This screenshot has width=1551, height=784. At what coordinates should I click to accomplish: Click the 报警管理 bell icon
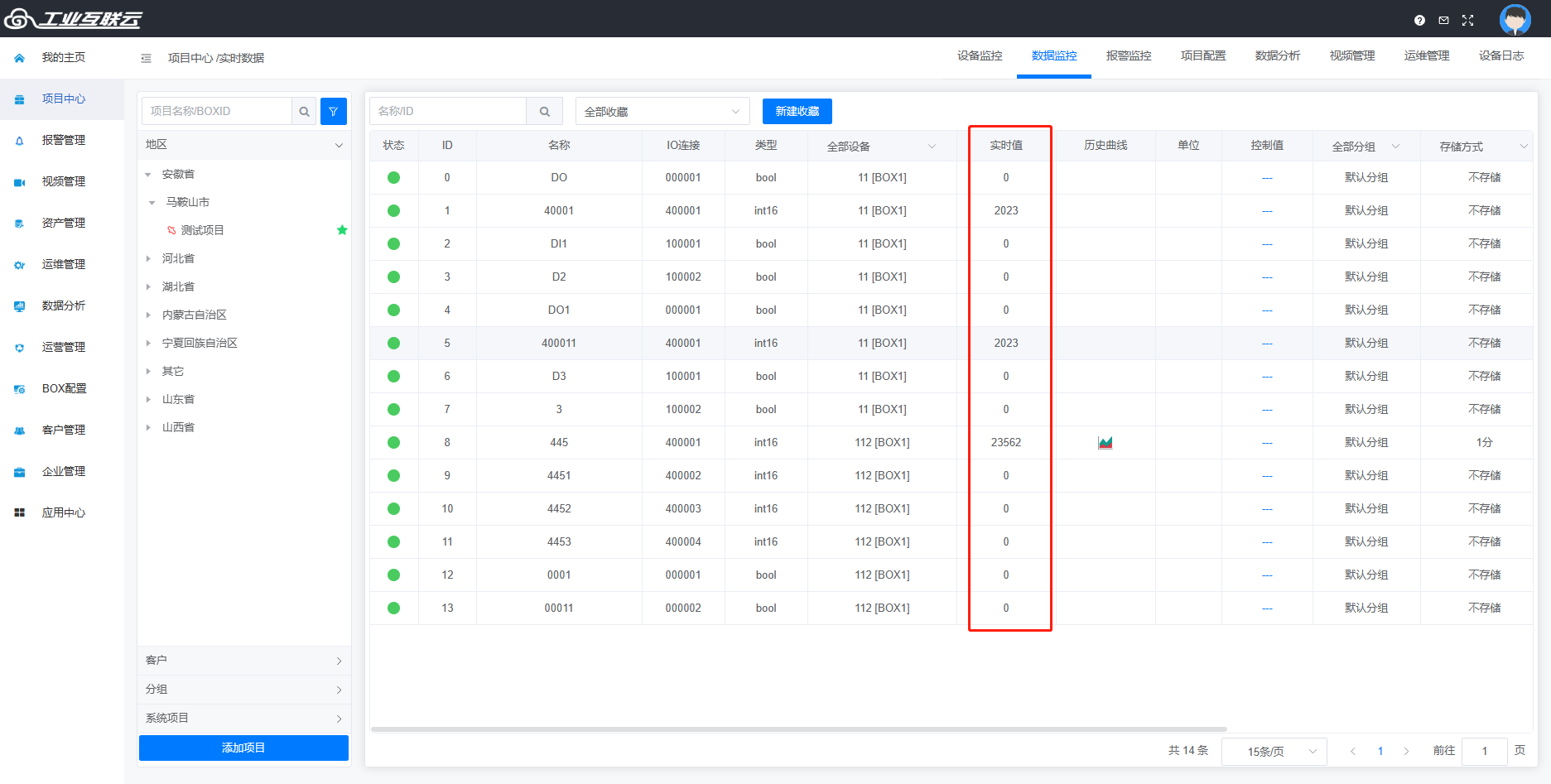[20, 141]
